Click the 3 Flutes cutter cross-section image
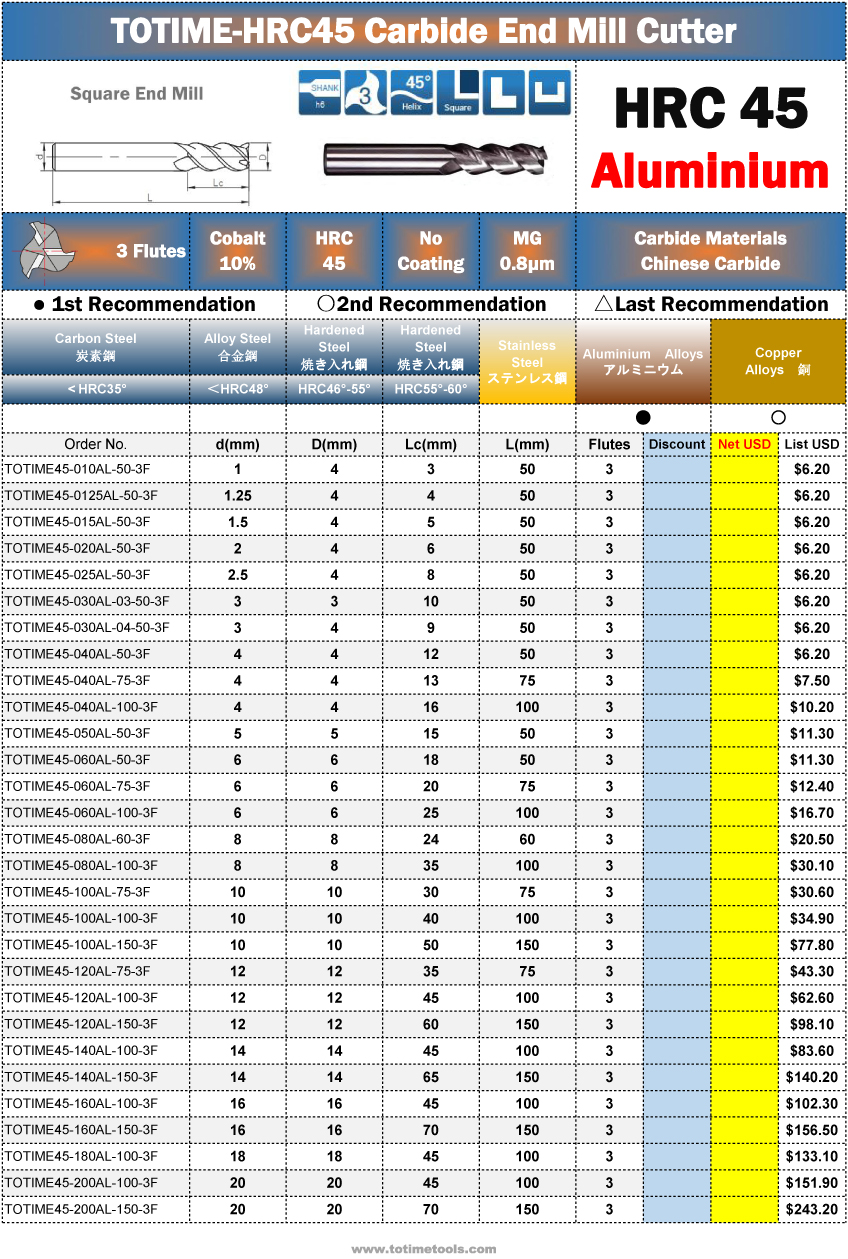This screenshot has height=1259, width=848. tap(47, 250)
